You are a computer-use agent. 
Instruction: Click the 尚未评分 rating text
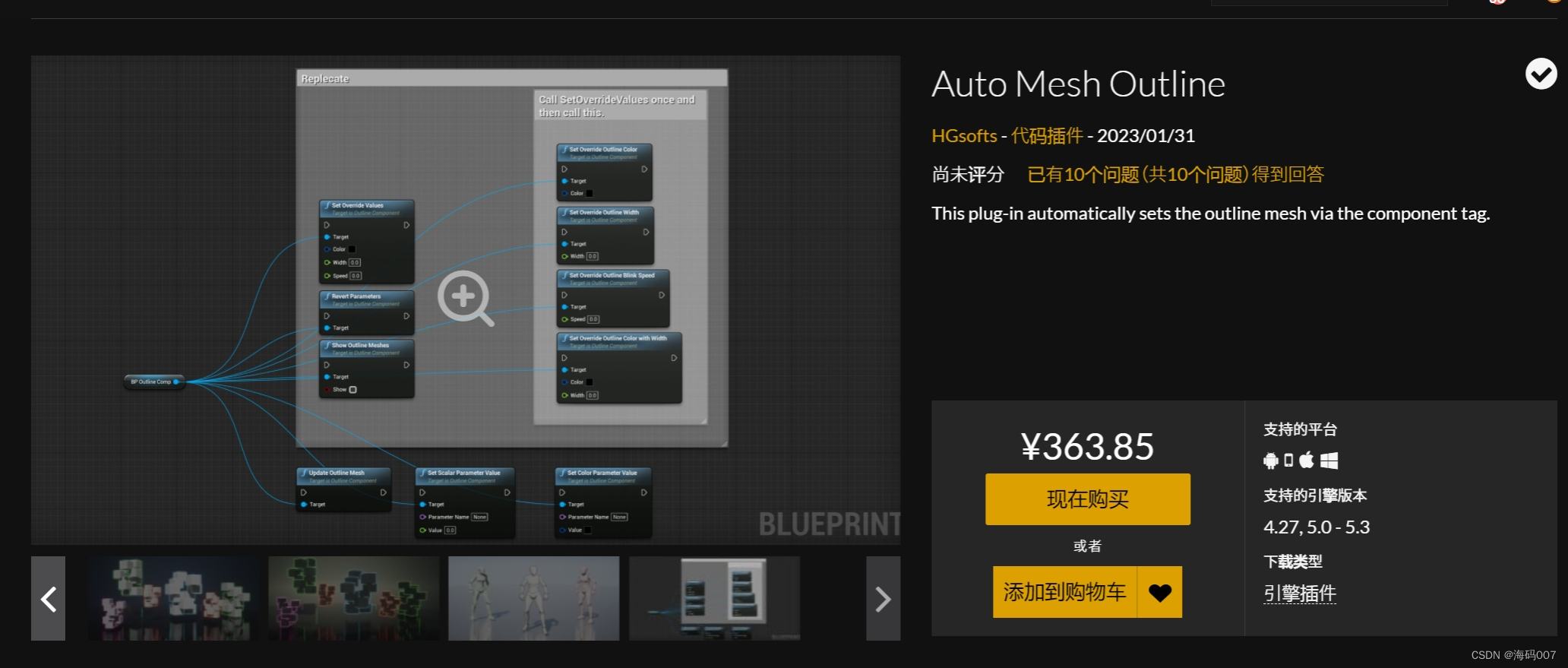(968, 175)
